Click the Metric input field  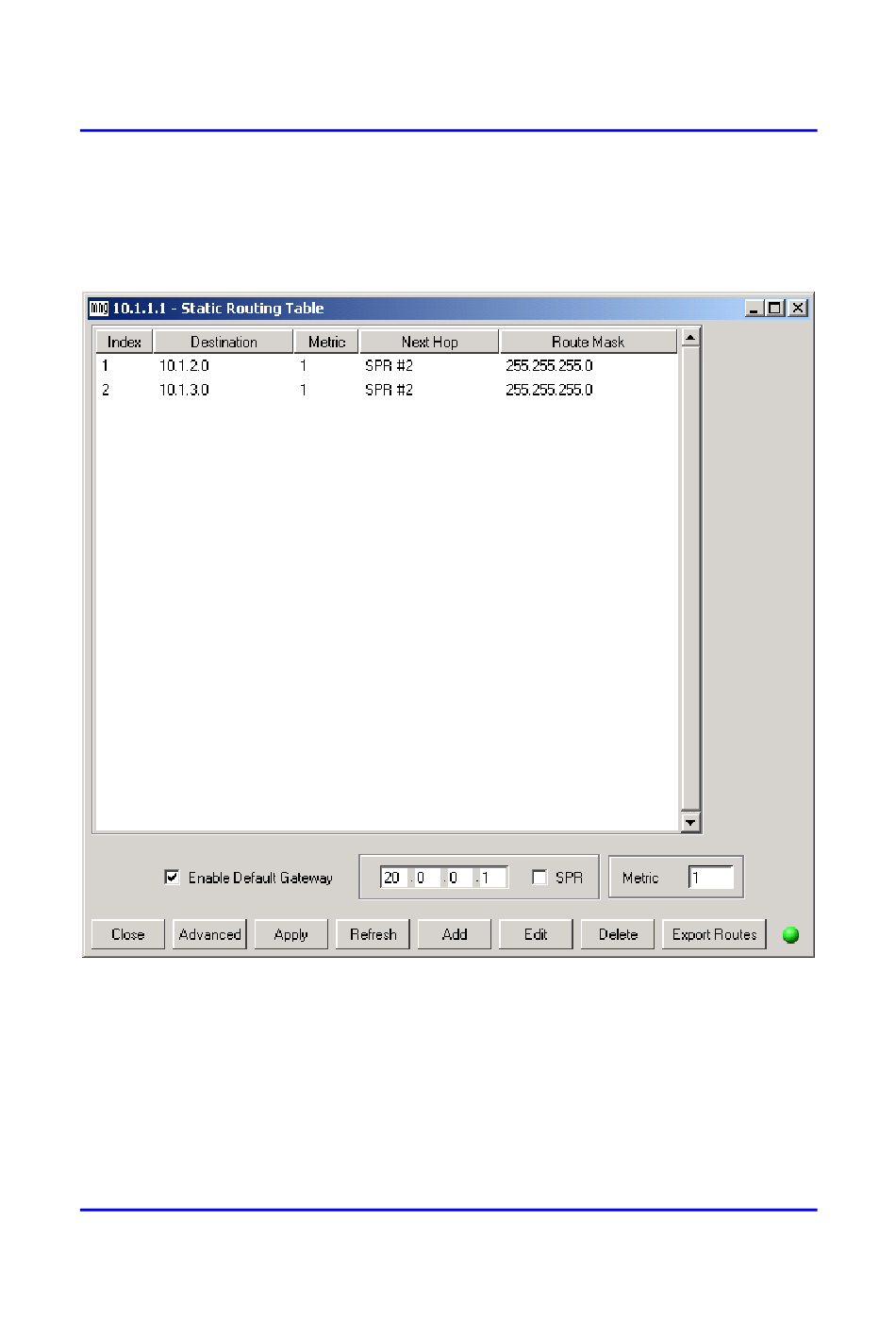point(711,878)
